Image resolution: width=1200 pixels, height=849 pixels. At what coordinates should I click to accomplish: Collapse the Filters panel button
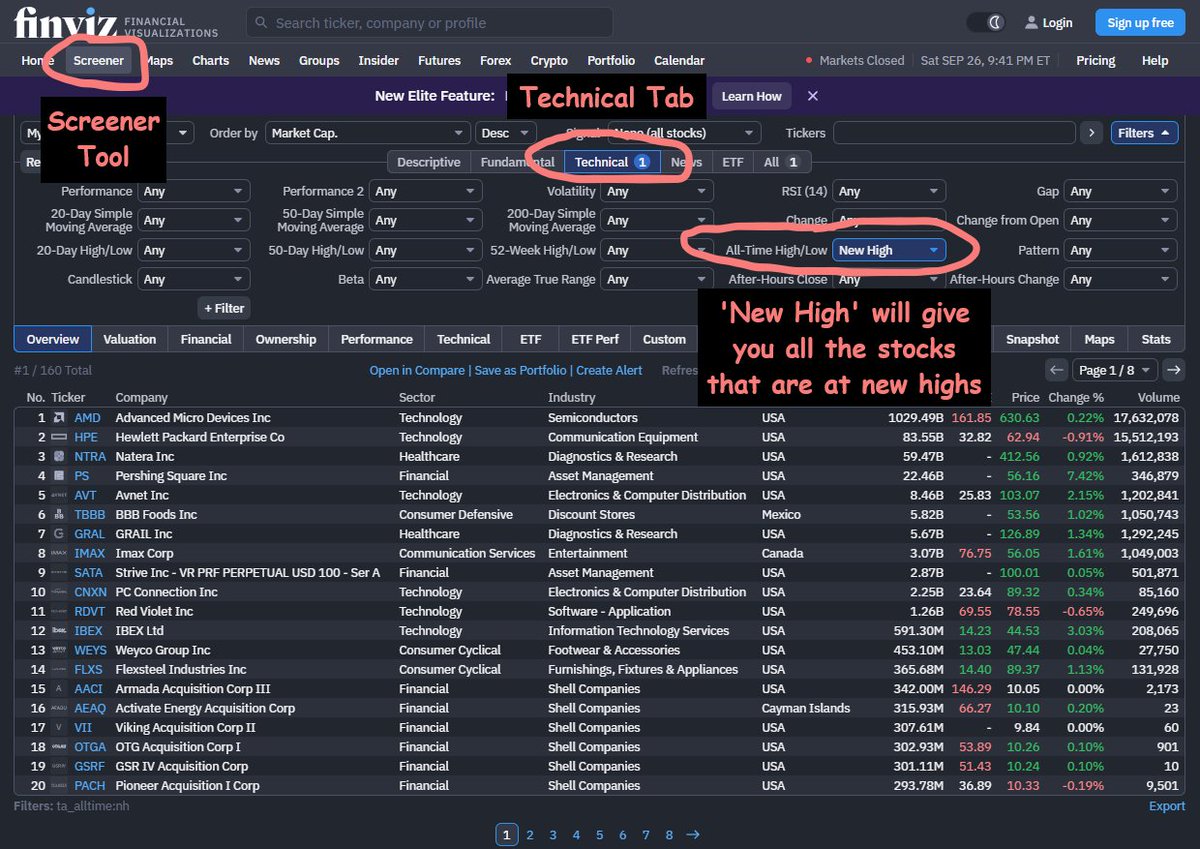1144,133
